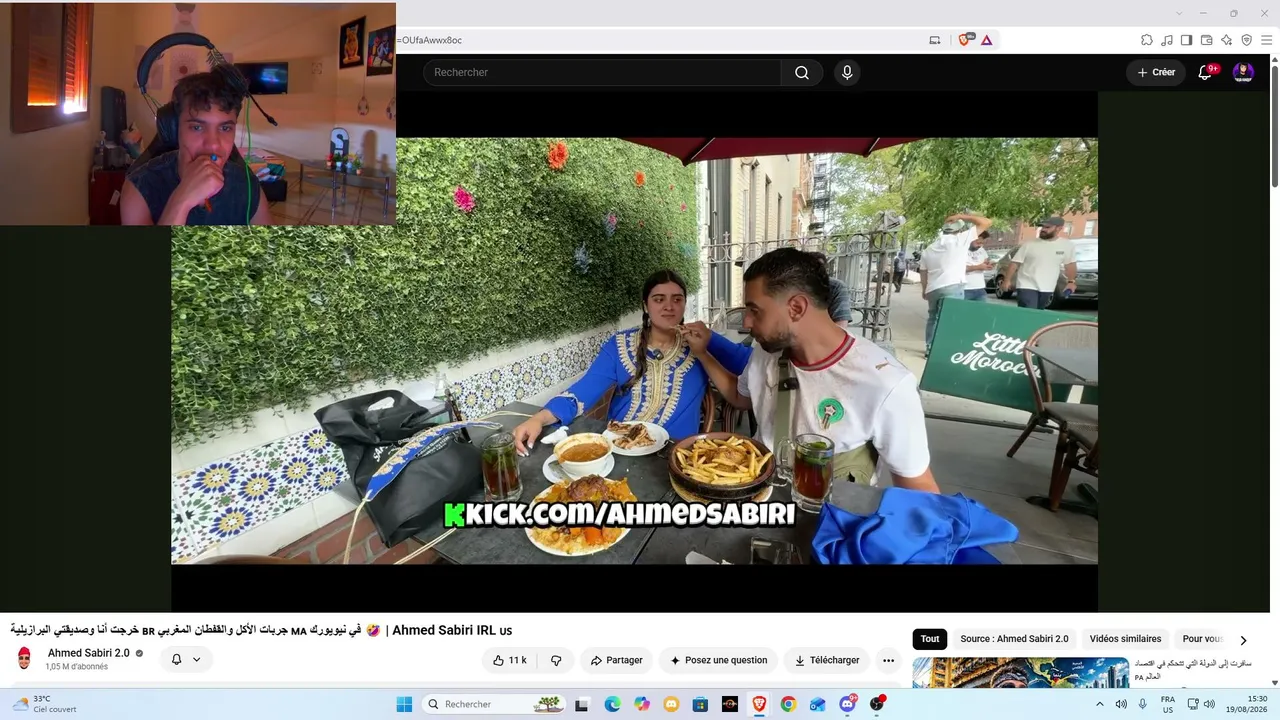The image size is (1280, 720).
Task: Open Brave Rewards triangle icon
Action: [x=986, y=40]
